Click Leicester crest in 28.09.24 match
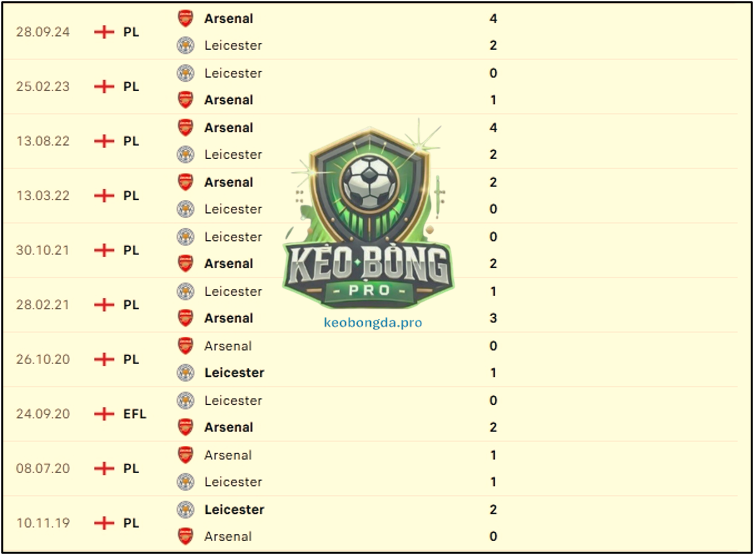The width and height of the screenshot is (755, 556). (185, 45)
